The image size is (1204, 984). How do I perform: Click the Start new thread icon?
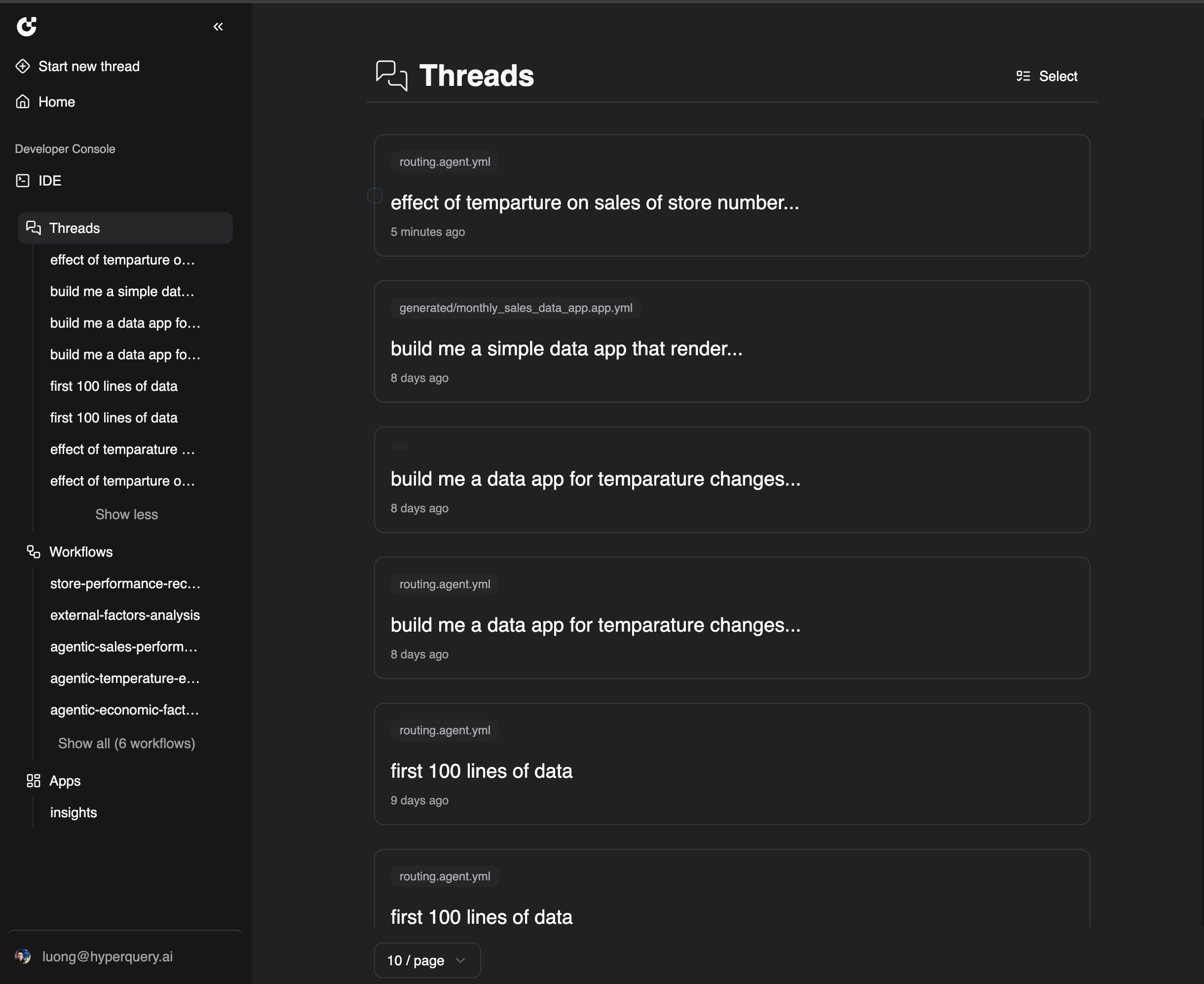(x=23, y=66)
